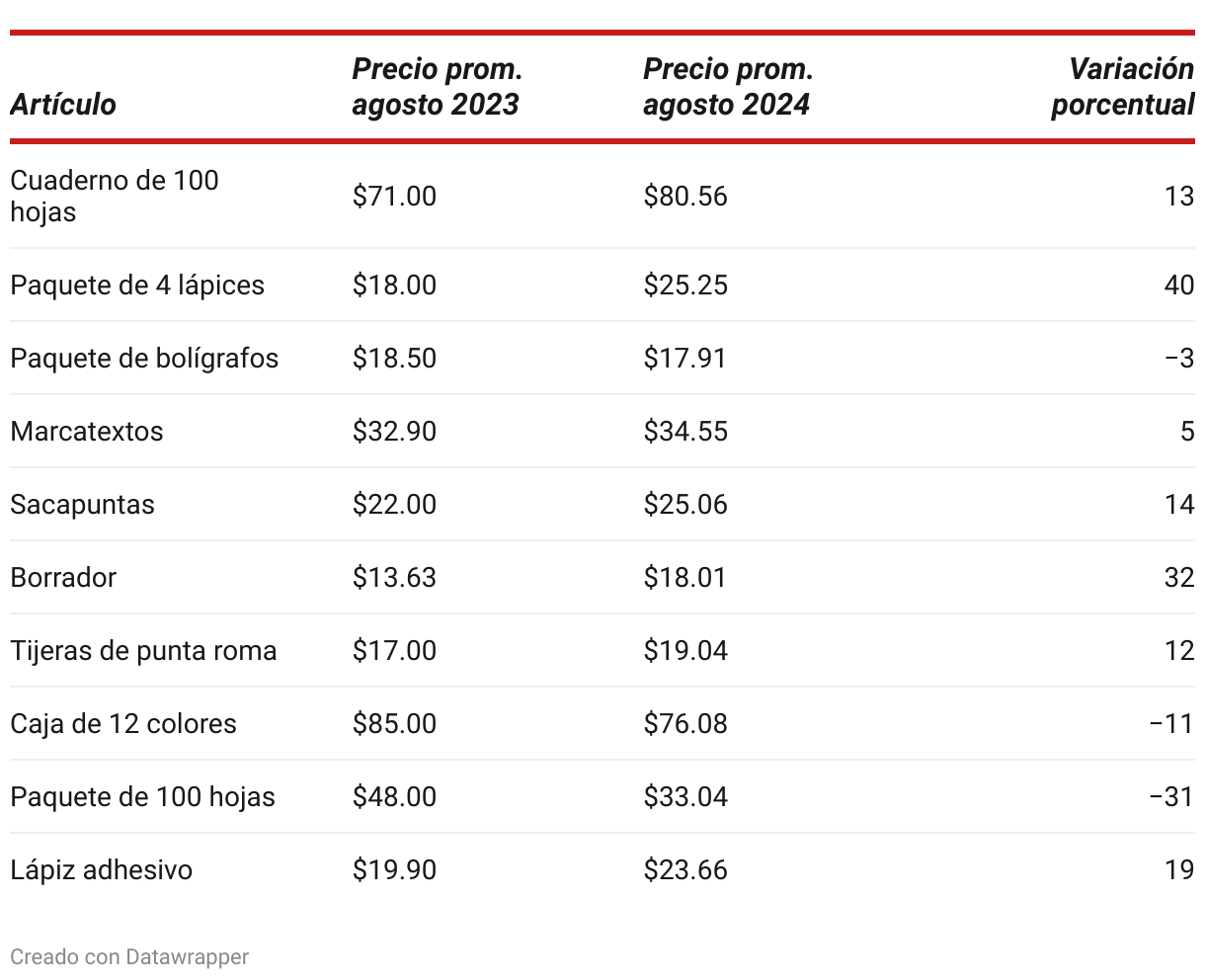
Task: Select the Sacapuntas row label
Action: pyautogui.click(x=82, y=504)
